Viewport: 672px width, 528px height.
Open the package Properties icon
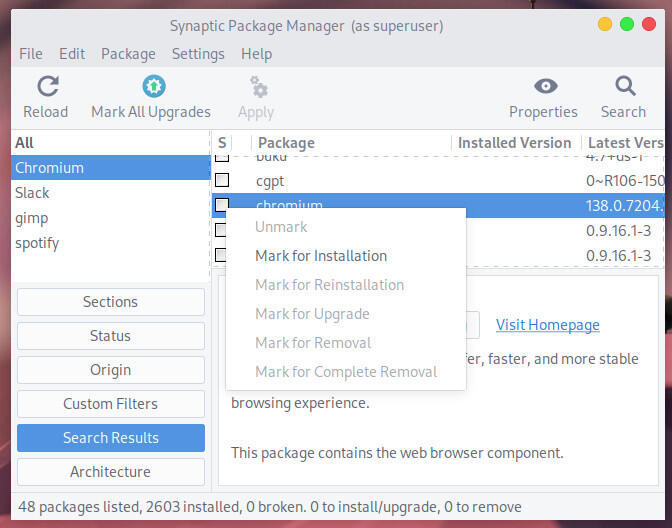point(543,87)
